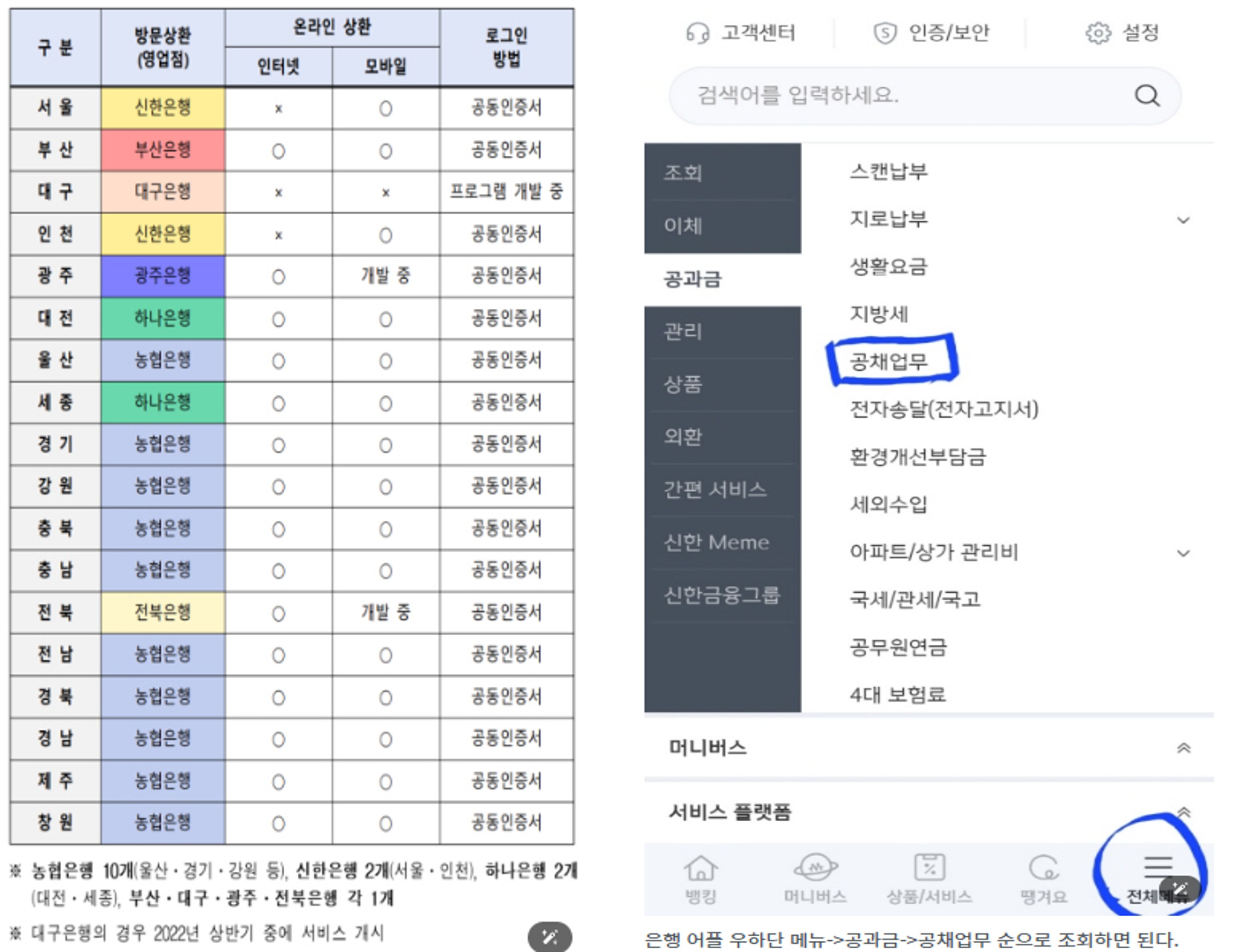Image resolution: width=1240 pixels, height=952 pixels.
Task: Tap the 뱅킹 home icon
Action: coord(701,867)
